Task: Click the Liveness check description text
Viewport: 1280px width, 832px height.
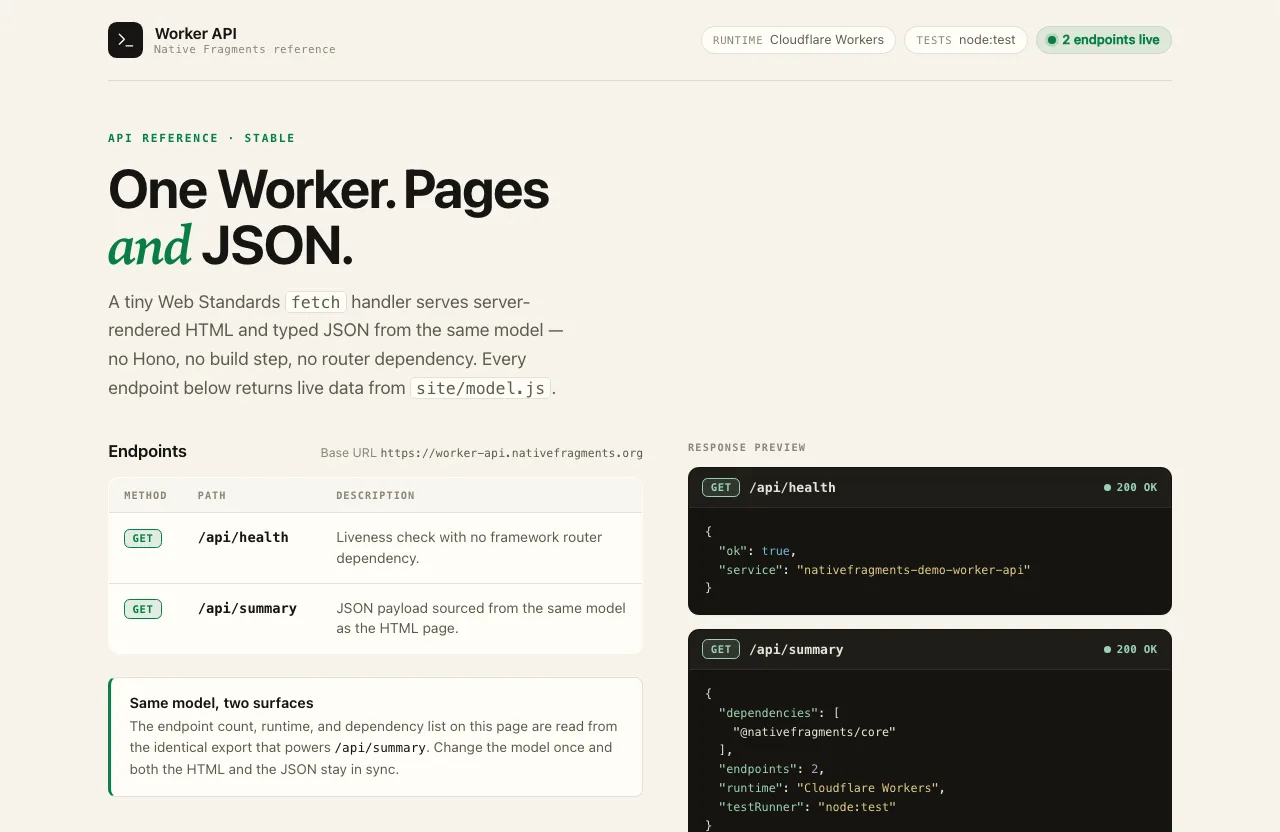Action: [469, 548]
